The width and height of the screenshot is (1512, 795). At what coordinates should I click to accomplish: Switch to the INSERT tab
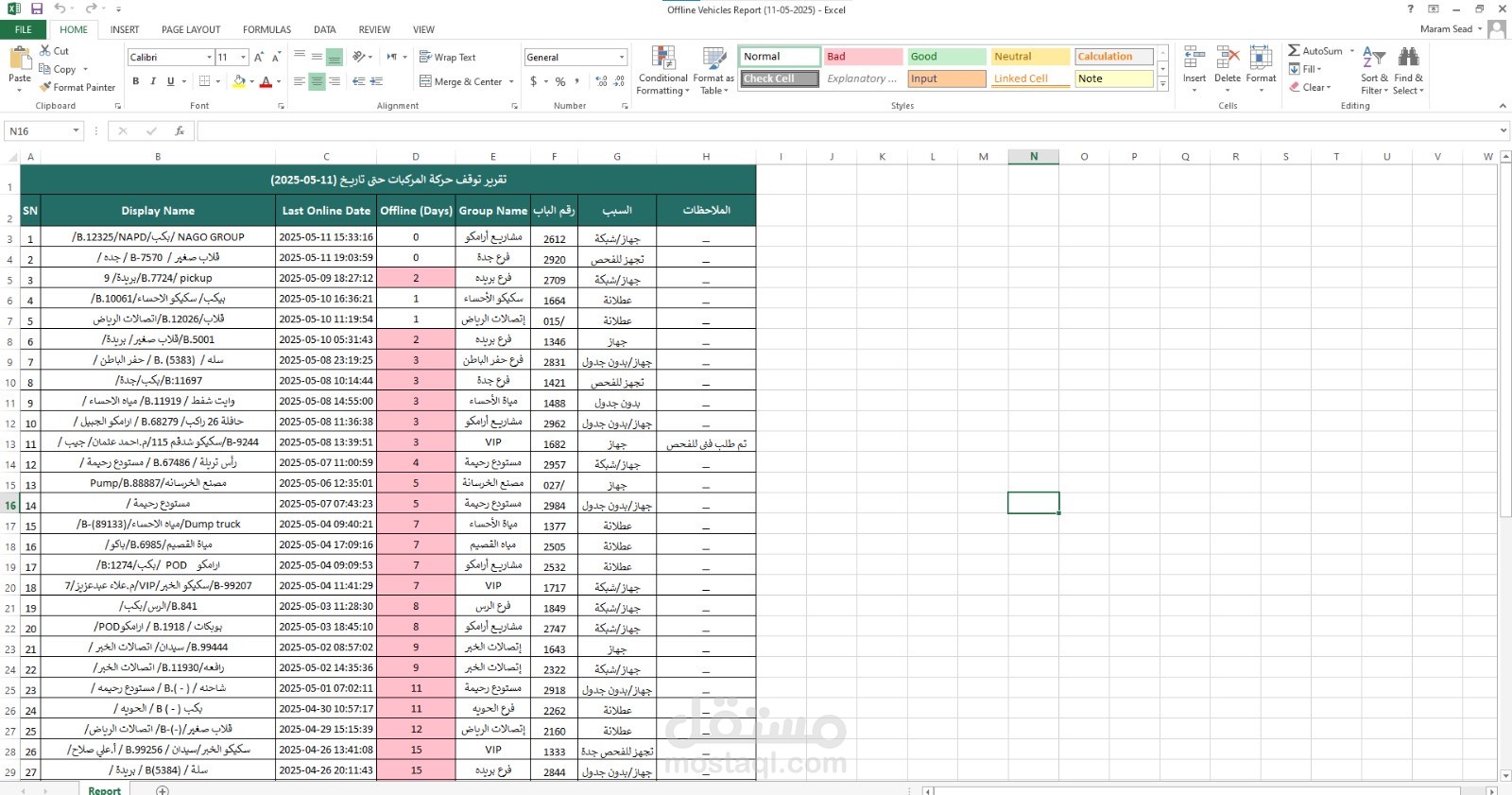pos(125,29)
